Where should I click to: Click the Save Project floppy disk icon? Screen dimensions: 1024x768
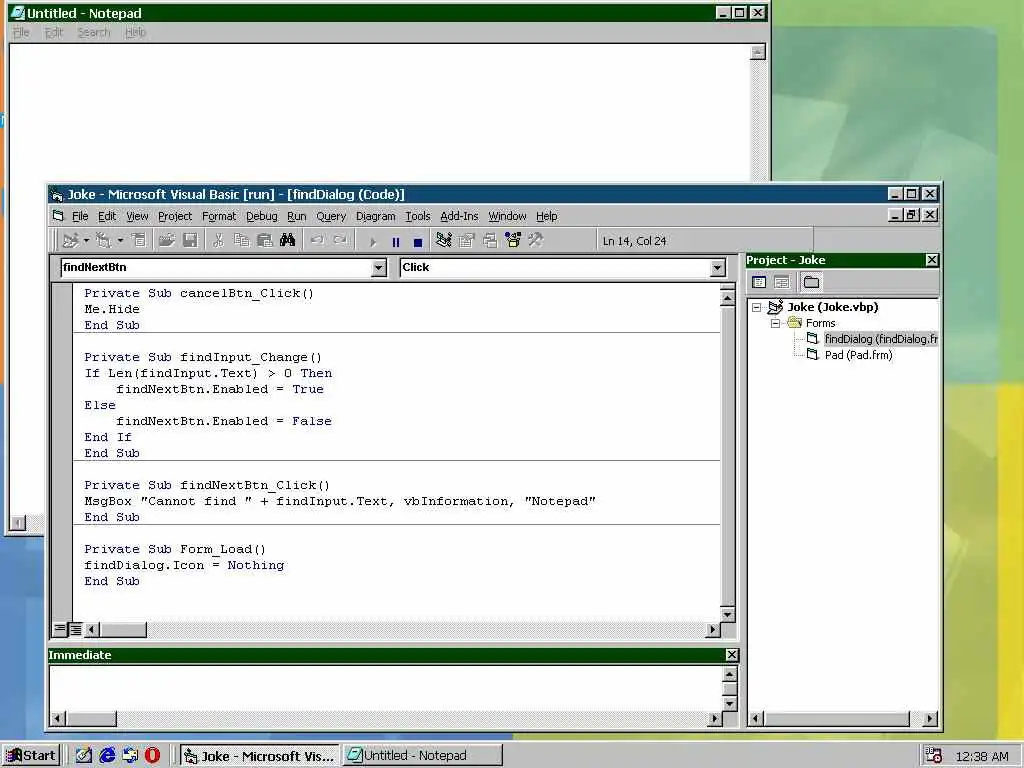pos(190,241)
